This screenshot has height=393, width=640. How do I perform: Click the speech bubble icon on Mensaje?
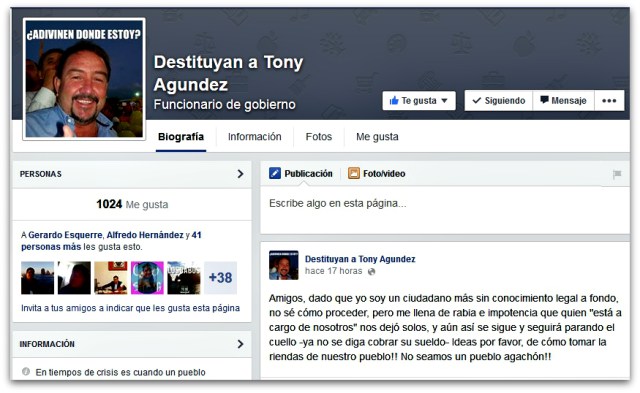coord(544,100)
